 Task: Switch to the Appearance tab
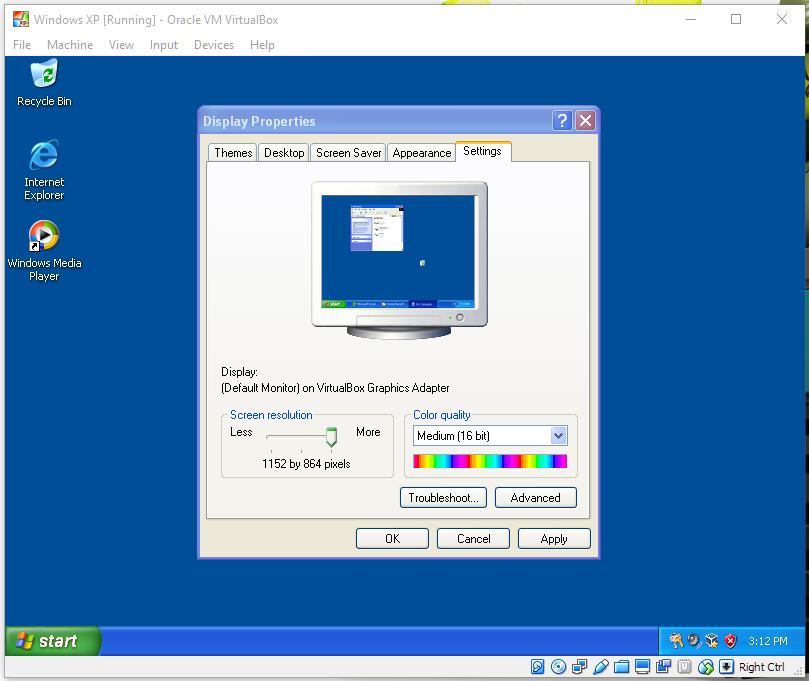[x=422, y=153]
